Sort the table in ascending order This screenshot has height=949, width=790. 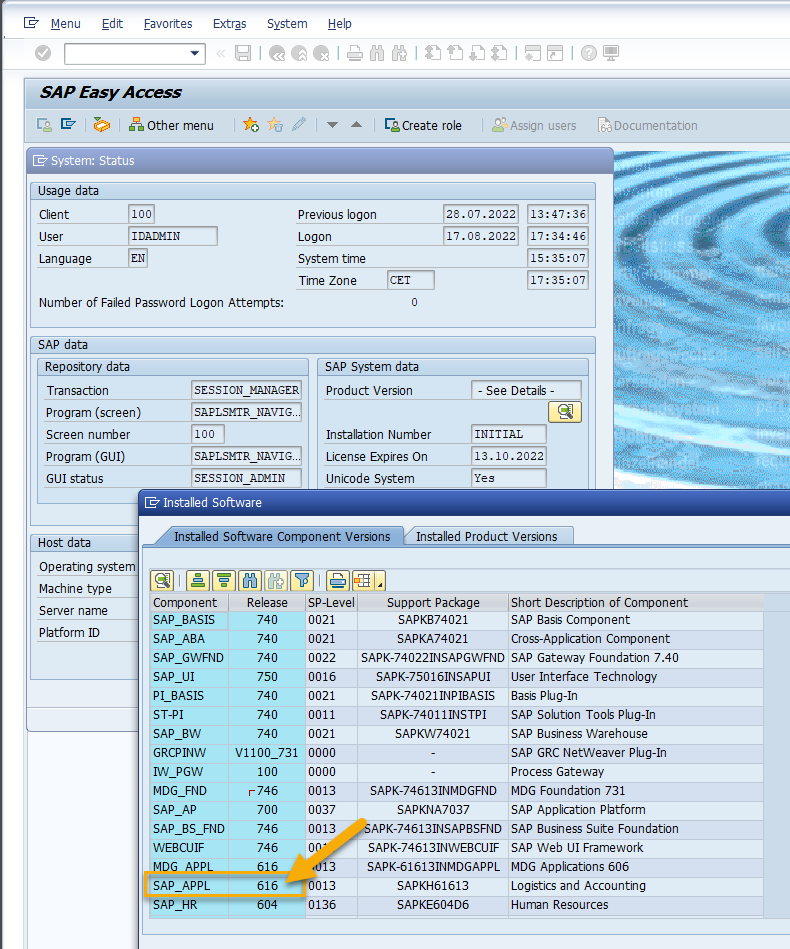click(x=198, y=580)
